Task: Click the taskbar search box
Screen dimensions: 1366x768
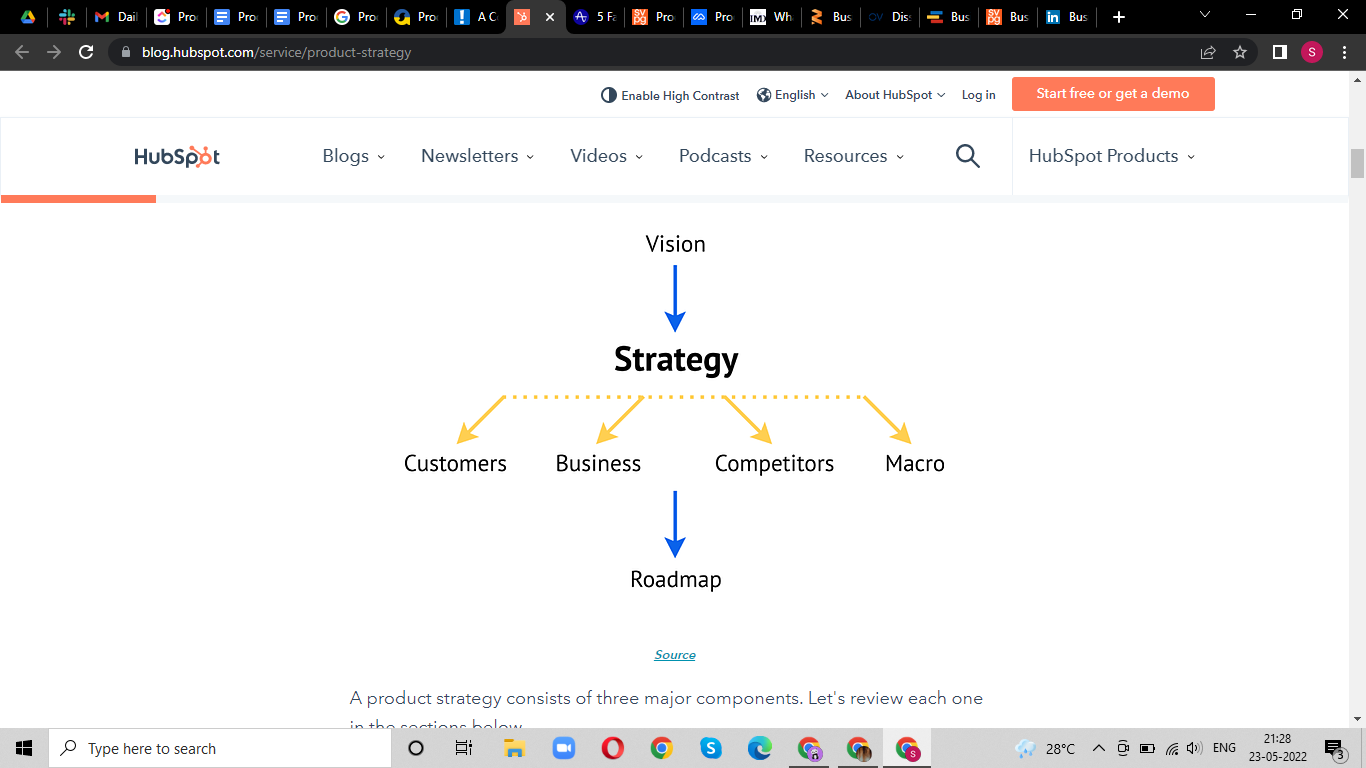Action: pyautogui.click(x=220, y=748)
